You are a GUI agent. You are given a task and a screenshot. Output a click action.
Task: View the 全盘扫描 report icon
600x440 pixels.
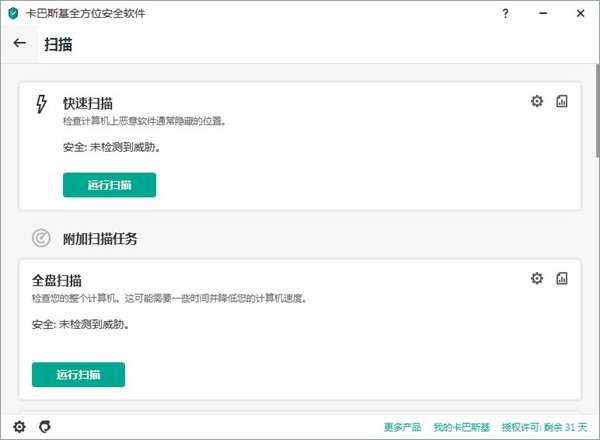561,278
